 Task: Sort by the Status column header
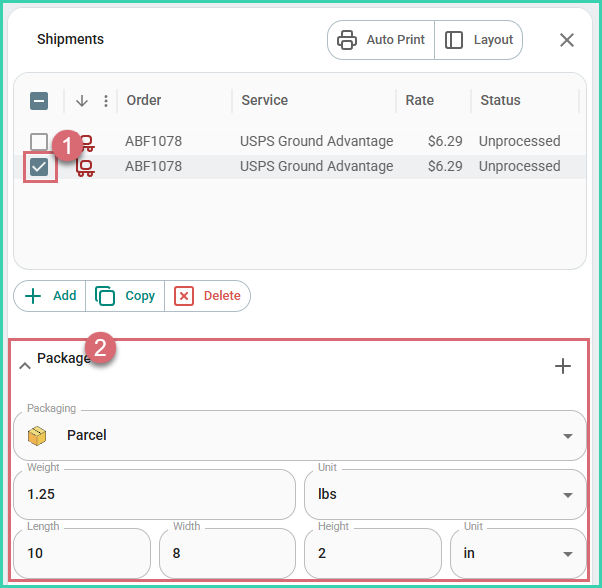(x=500, y=100)
